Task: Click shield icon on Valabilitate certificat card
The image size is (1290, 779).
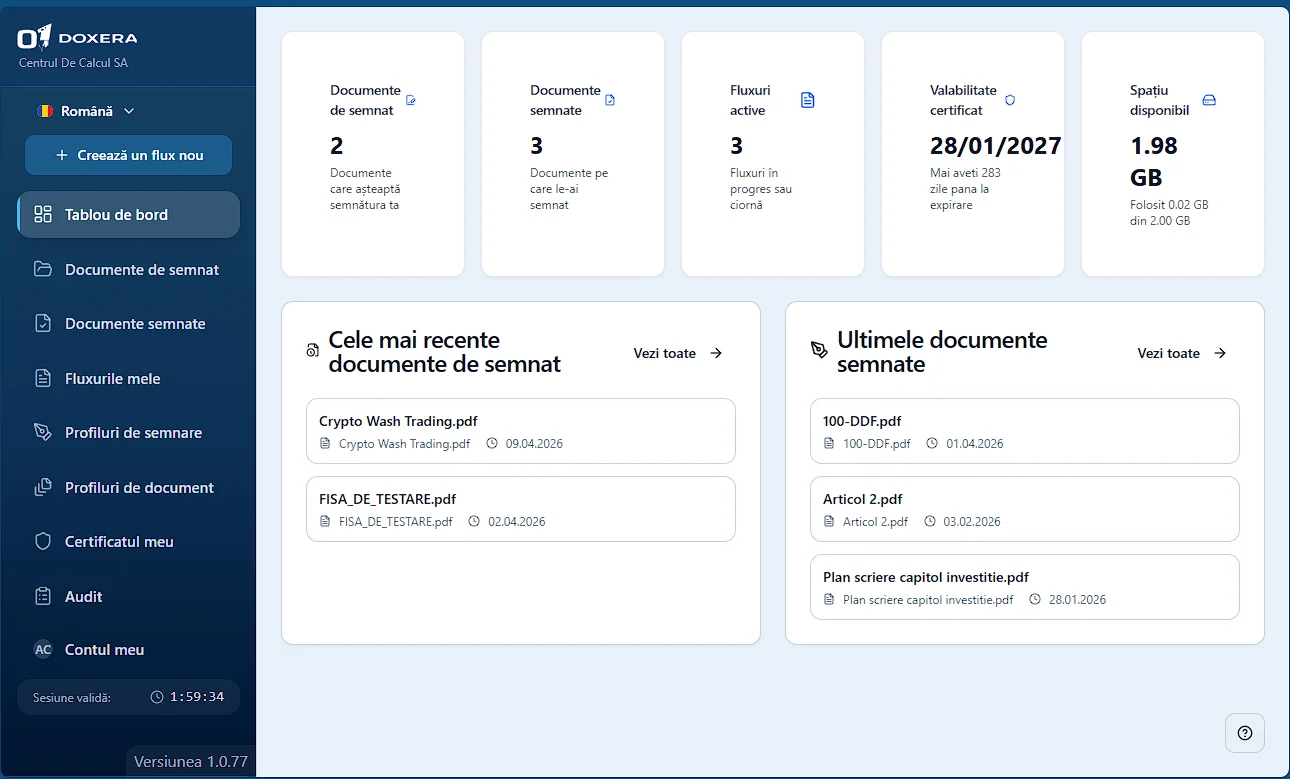Action: point(1010,100)
